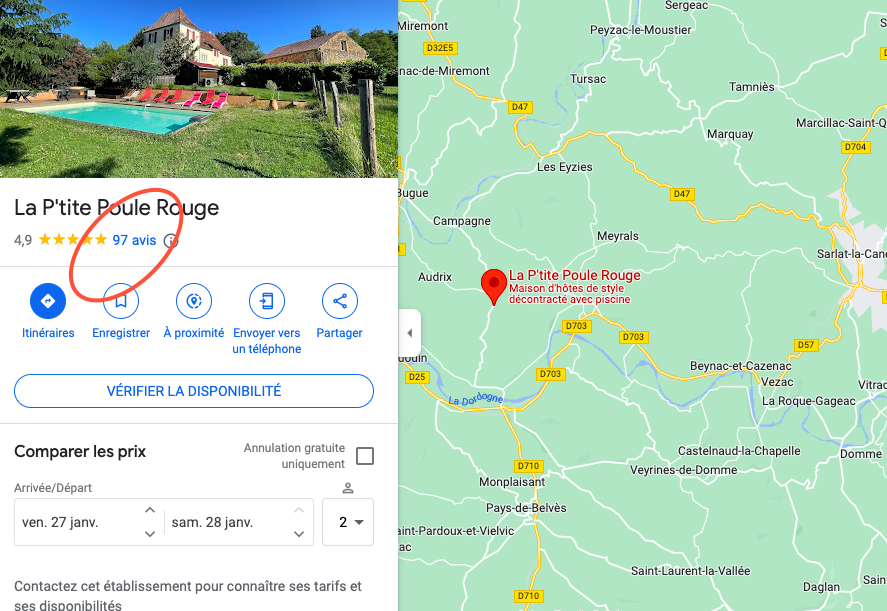Screen dimensions: 887x611
Task: Click the info icon beside 97 avis
Action: click(x=171, y=241)
